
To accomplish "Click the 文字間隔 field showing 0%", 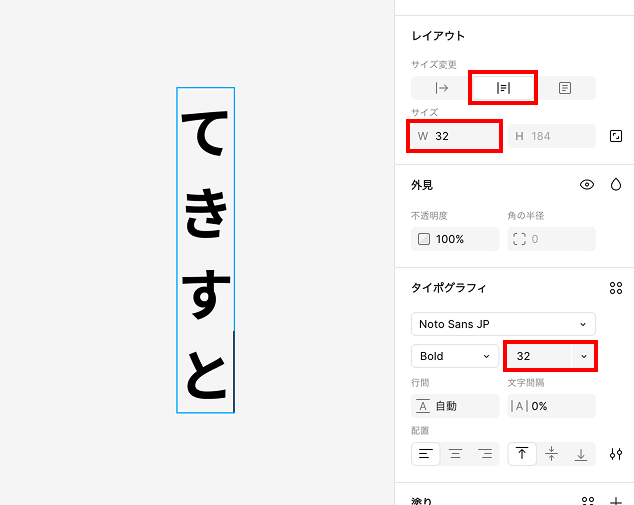I will pos(551,406).
